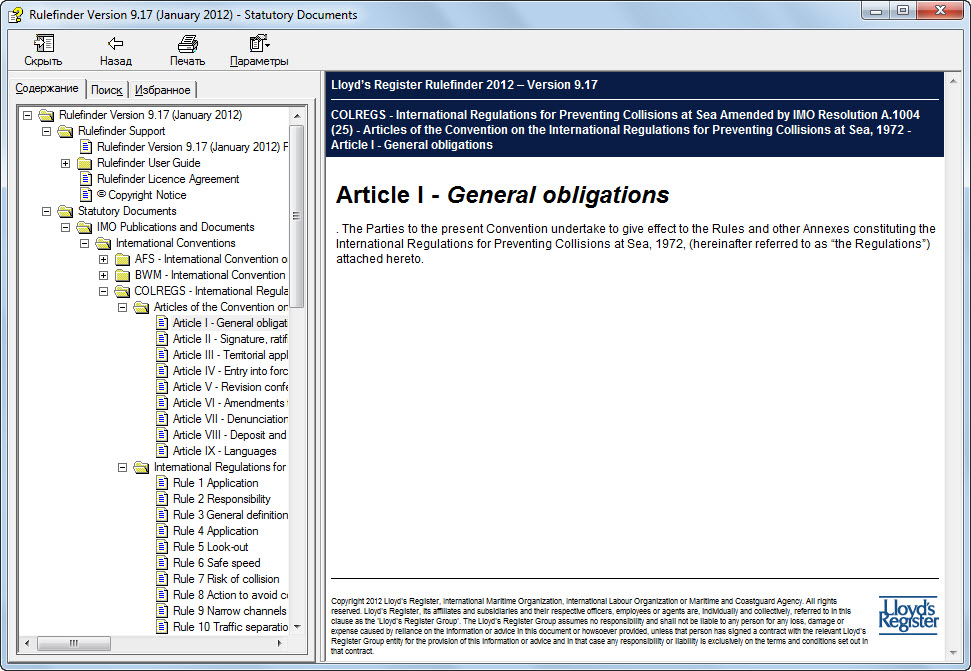Click the document icon beside Rulefinder Licence Agreement
971x671 pixels.
(x=87, y=179)
